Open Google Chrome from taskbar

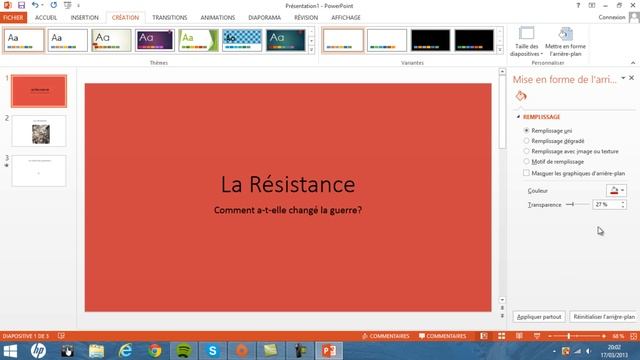click(155, 351)
